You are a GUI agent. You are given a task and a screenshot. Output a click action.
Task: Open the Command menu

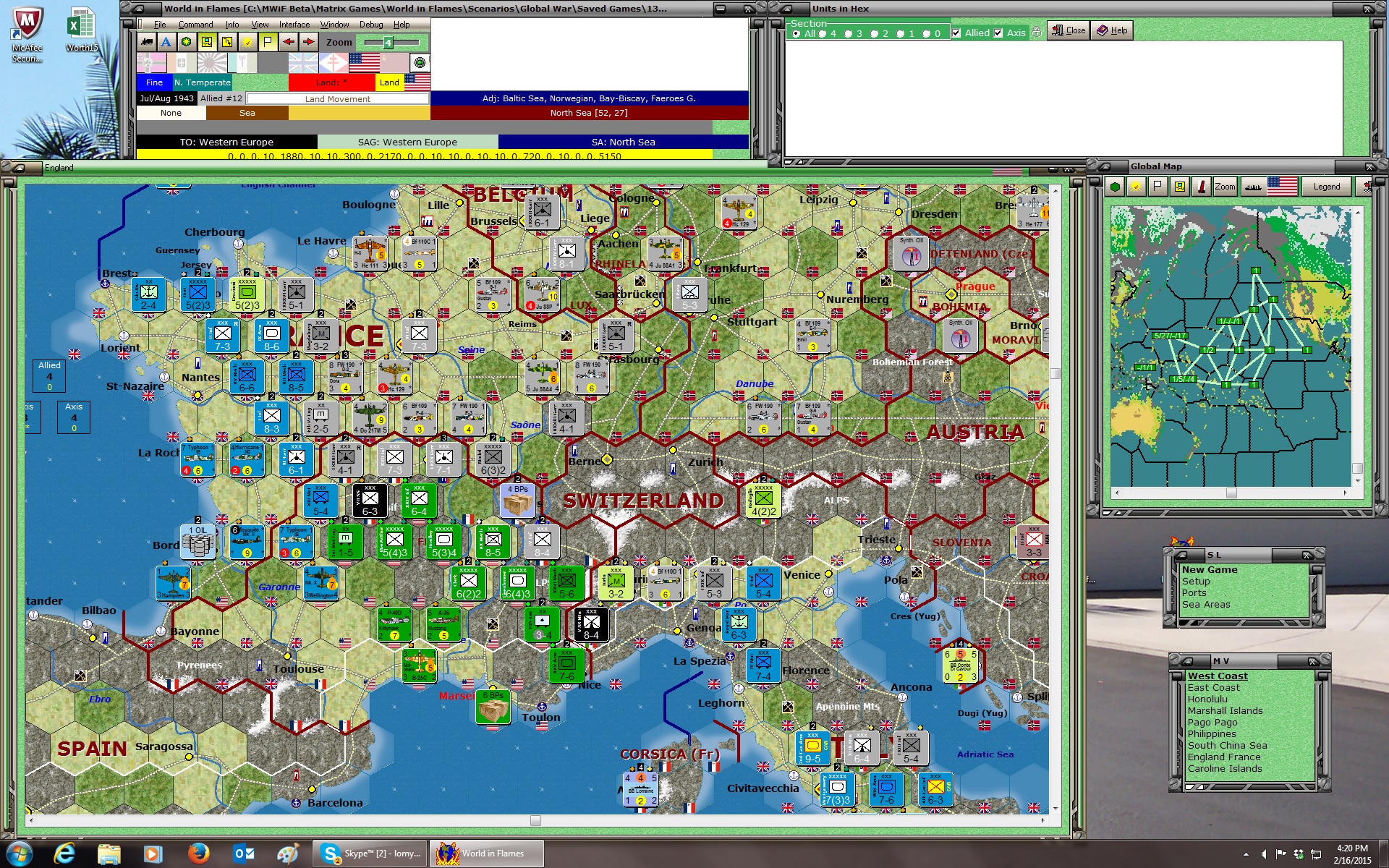[x=195, y=25]
